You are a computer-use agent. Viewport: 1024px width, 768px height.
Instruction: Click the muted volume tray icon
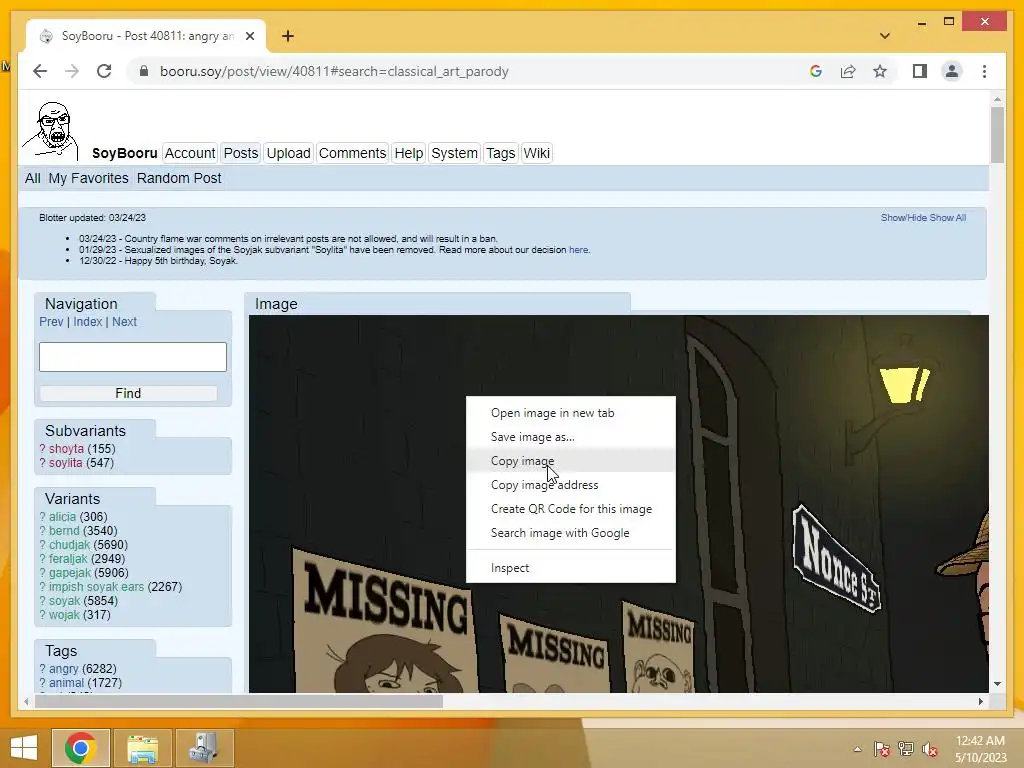[x=930, y=749]
